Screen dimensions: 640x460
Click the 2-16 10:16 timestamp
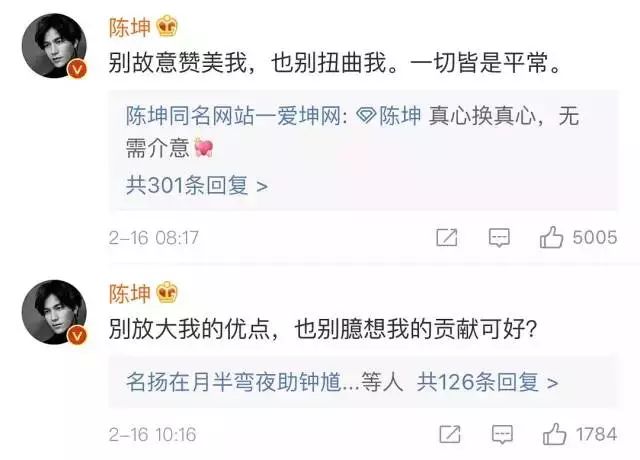[x=152, y=434]
